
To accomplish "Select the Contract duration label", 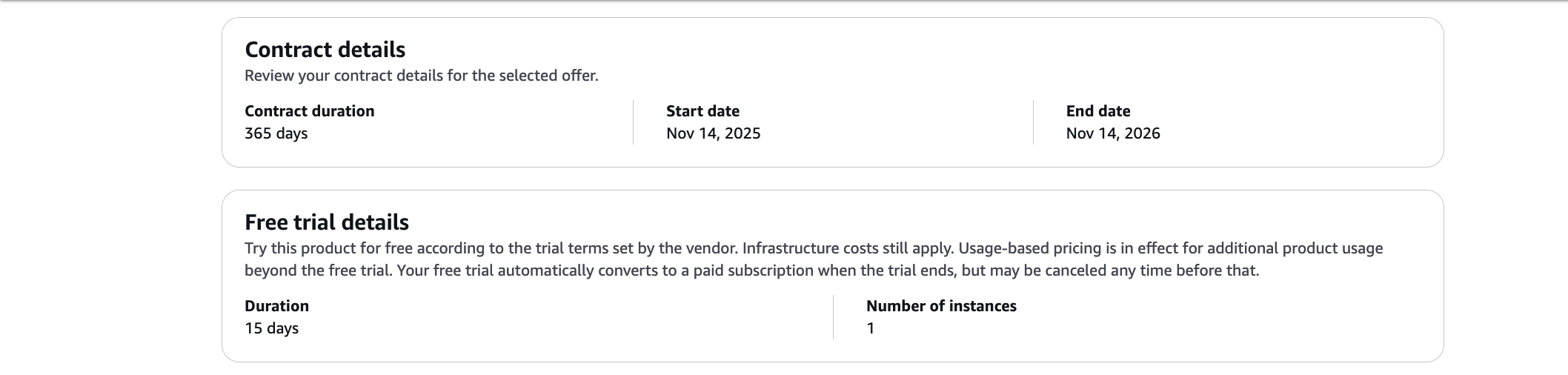I will click(x=309, y=111).
